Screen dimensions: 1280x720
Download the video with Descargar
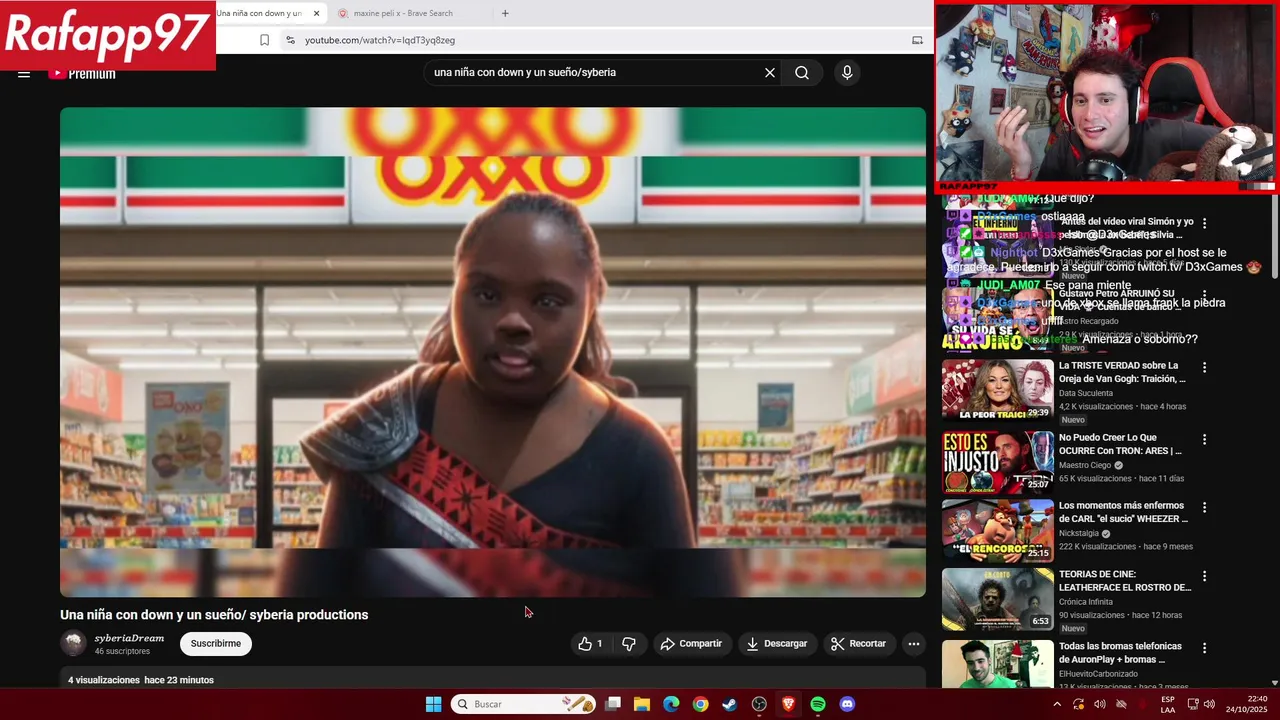coord(776,644)
